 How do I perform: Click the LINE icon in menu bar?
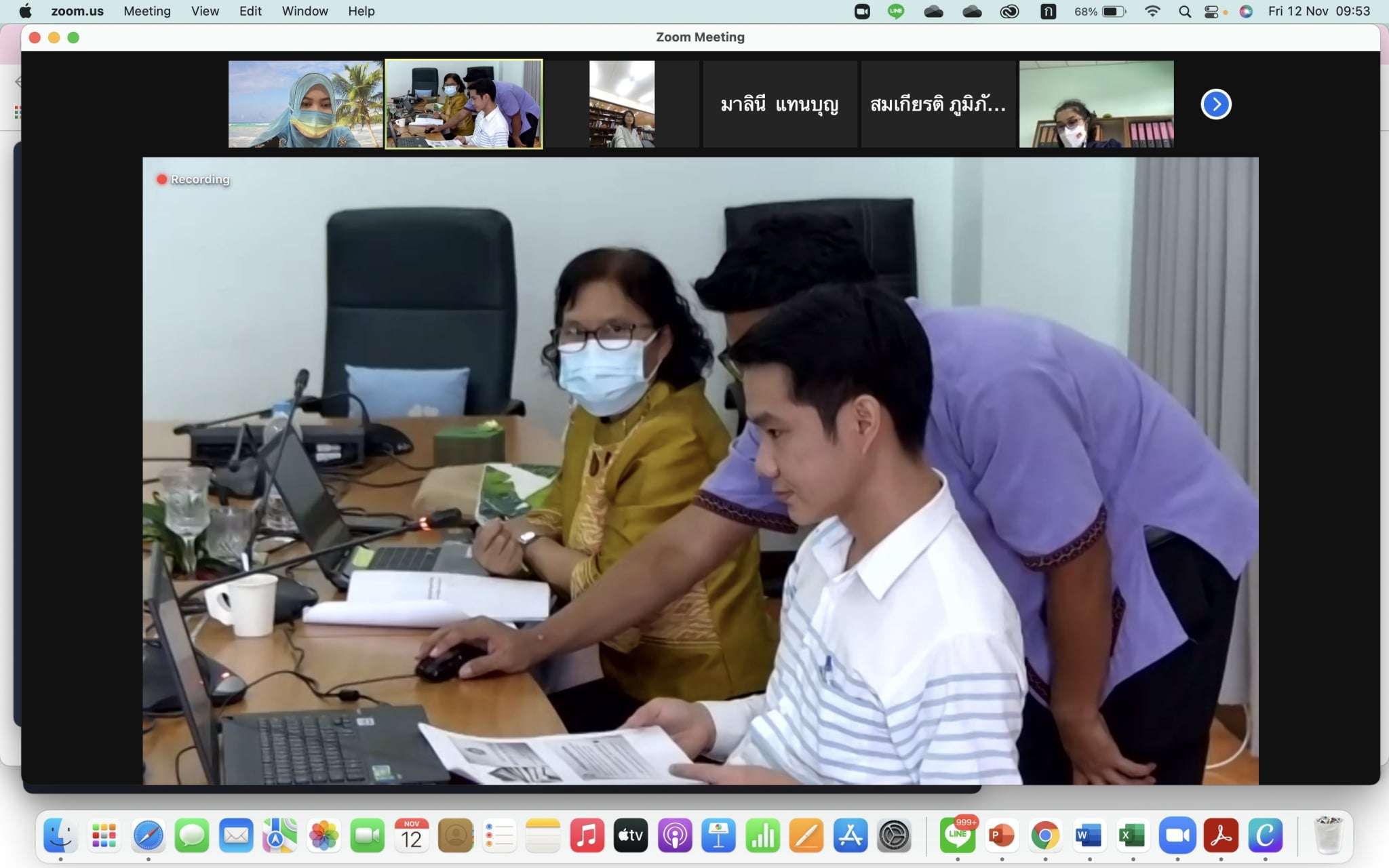coord(896,12)
